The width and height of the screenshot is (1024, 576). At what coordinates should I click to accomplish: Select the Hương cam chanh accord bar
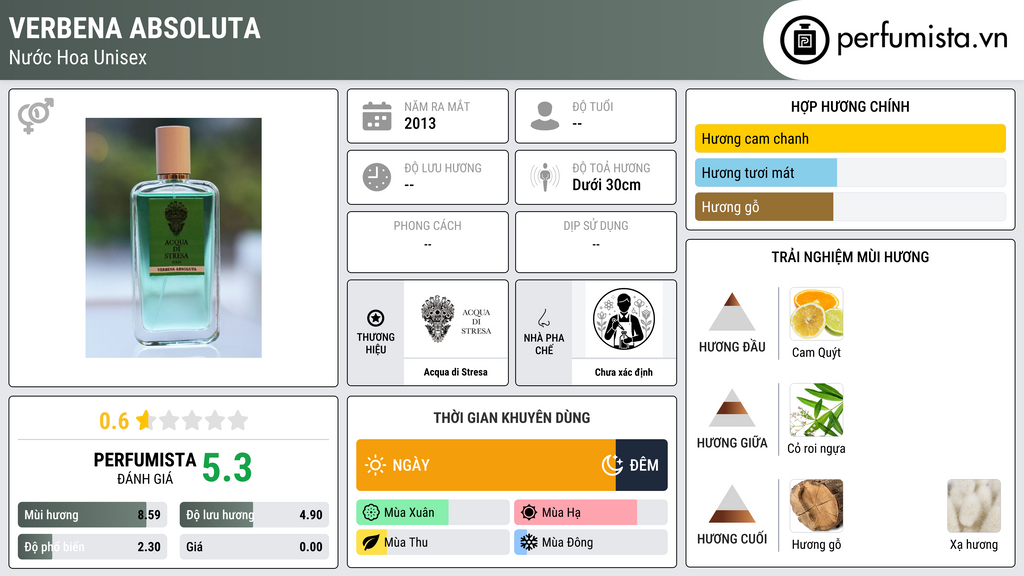(850, 138)
